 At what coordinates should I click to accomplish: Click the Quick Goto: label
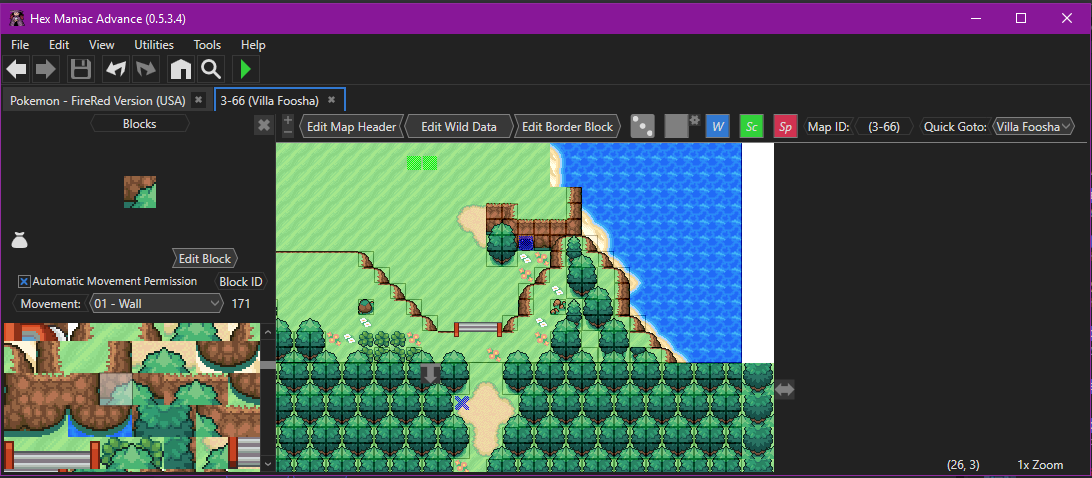pyautogui.click(x=955, y=127)
